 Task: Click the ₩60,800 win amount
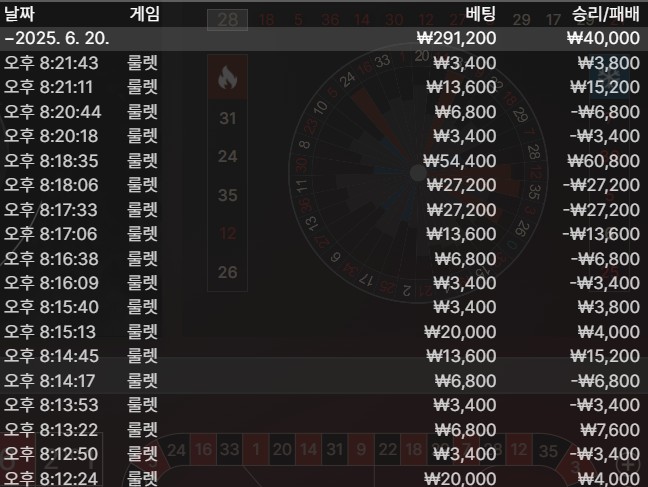(603, 160)
